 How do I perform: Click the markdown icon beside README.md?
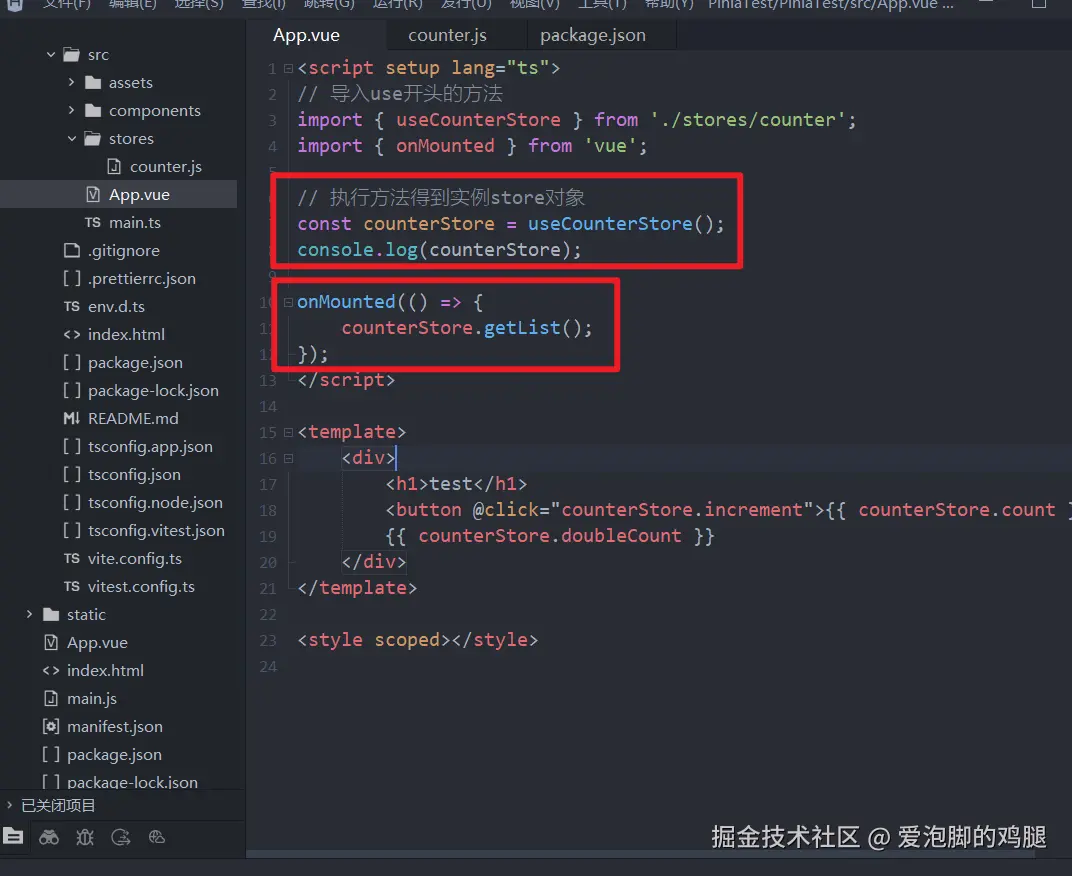click(x=72, y=419)
